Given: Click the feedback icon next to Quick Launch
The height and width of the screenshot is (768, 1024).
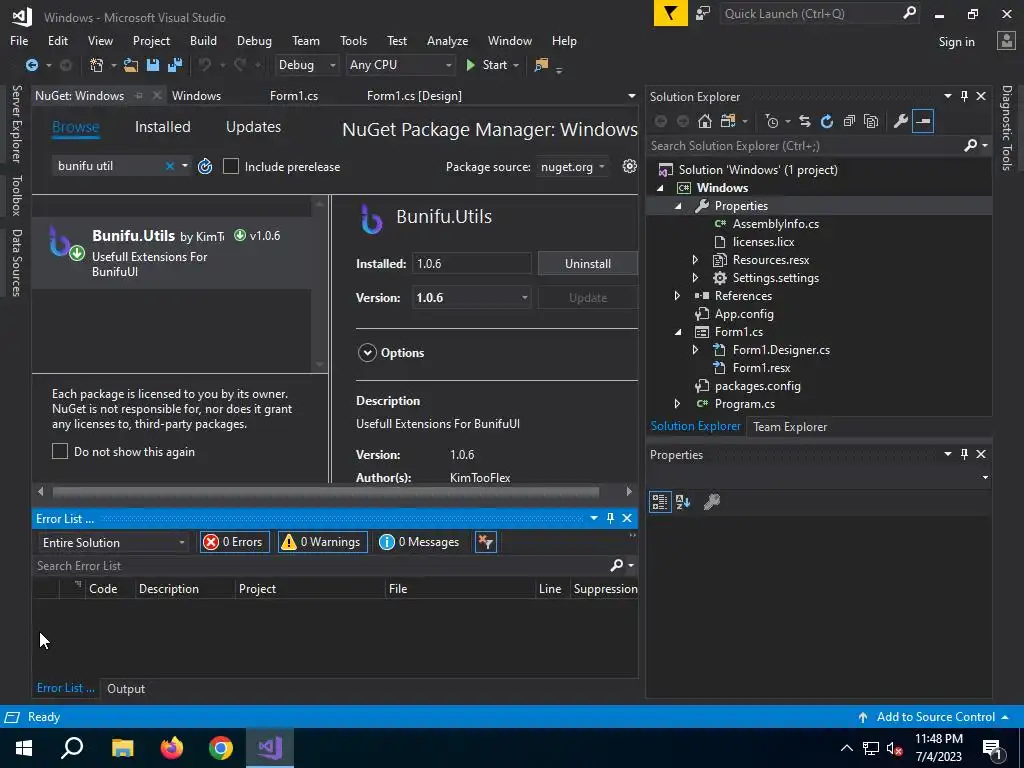Looking at the screenshot, I should coord(703,14).
